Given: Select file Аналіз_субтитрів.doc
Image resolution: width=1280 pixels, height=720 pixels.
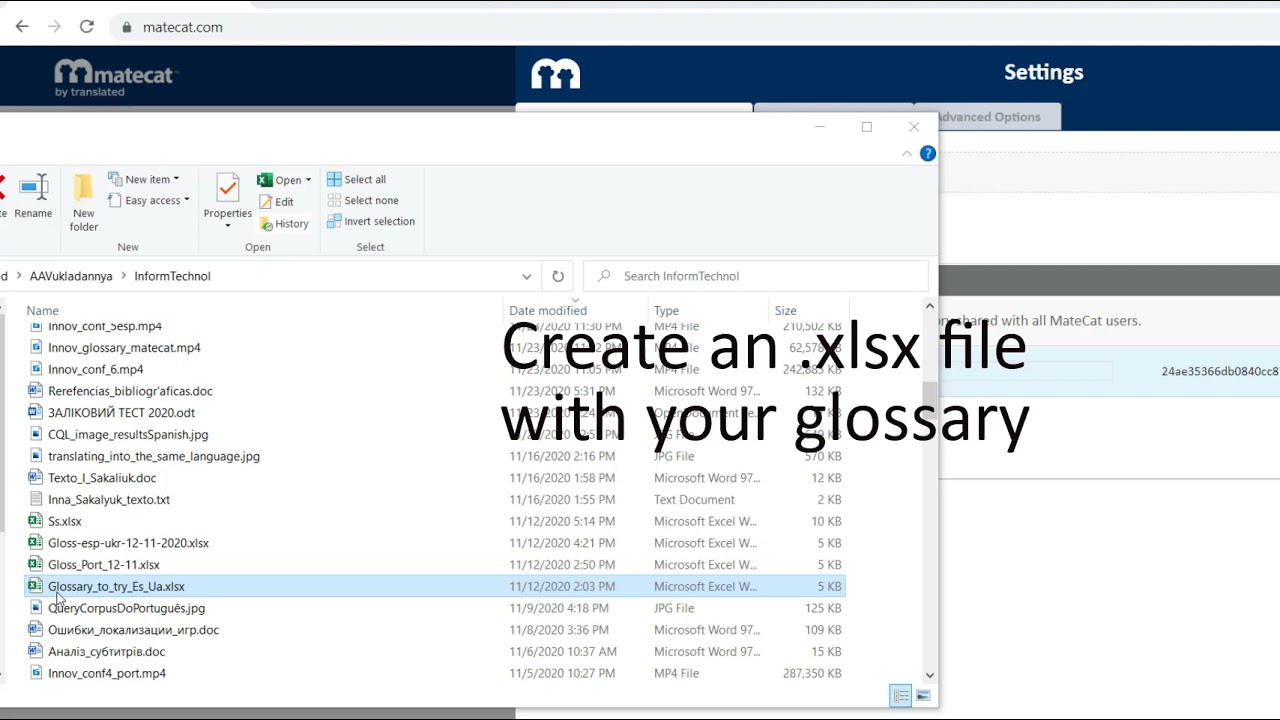Looking at the screenshot, I should (107, 652).
